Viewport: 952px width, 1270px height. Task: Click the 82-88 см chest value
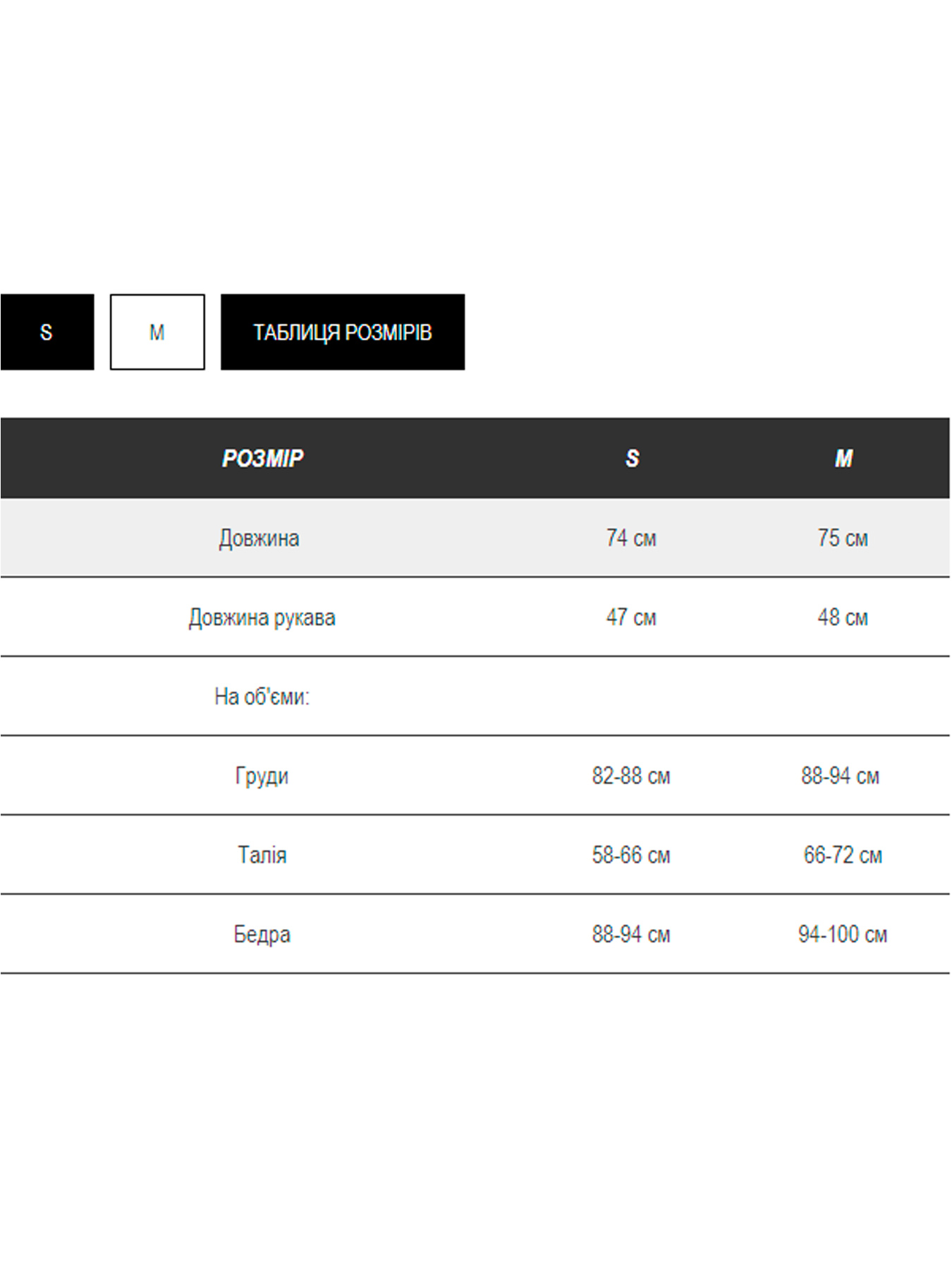pos(631,776)
